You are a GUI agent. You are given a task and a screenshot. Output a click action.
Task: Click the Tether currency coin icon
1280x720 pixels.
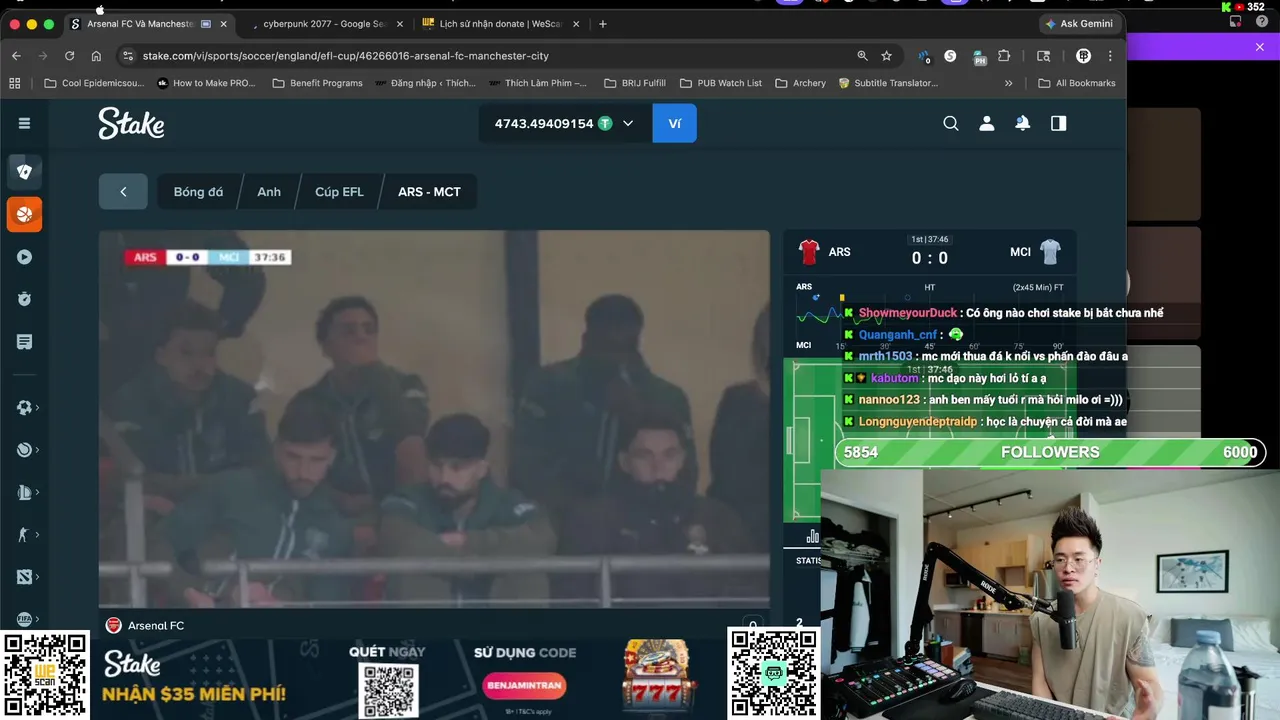pyautogui.click(x=605, y=123)
